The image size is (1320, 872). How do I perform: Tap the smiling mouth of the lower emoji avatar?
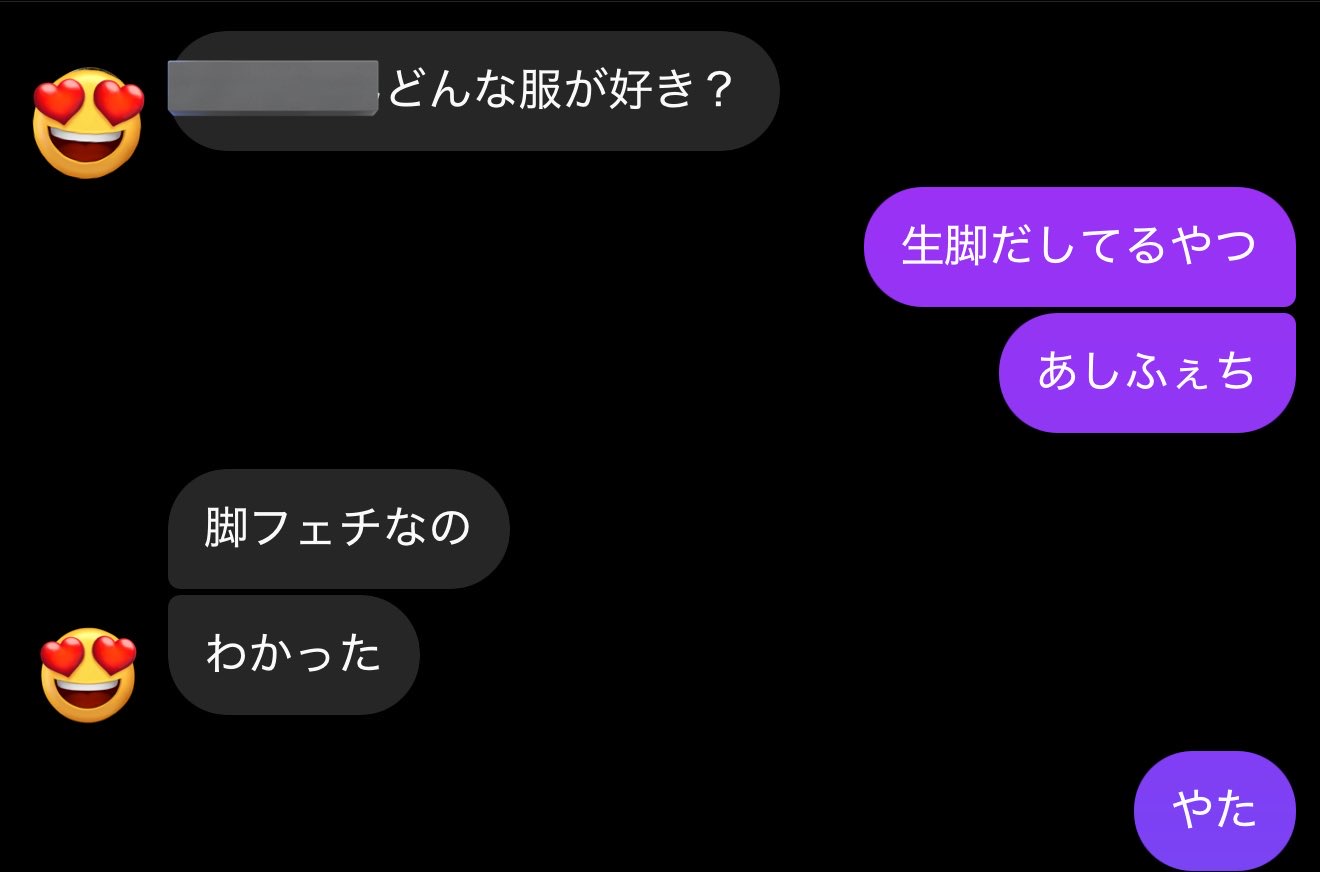click(x=88, y=699)
